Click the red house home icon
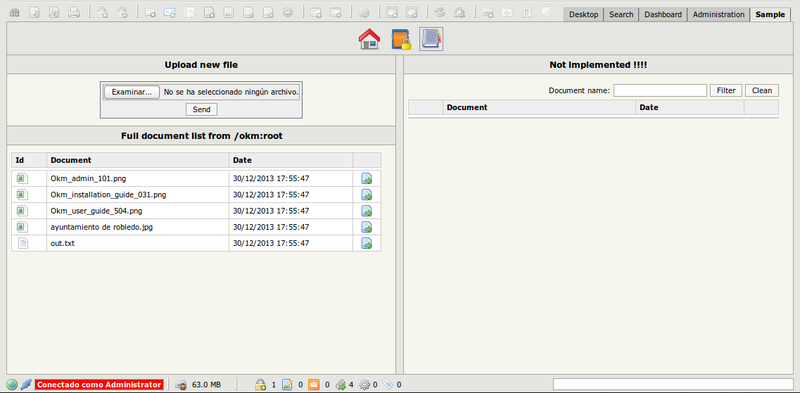Viewport: 800px width, 393px height. point(369,39)
